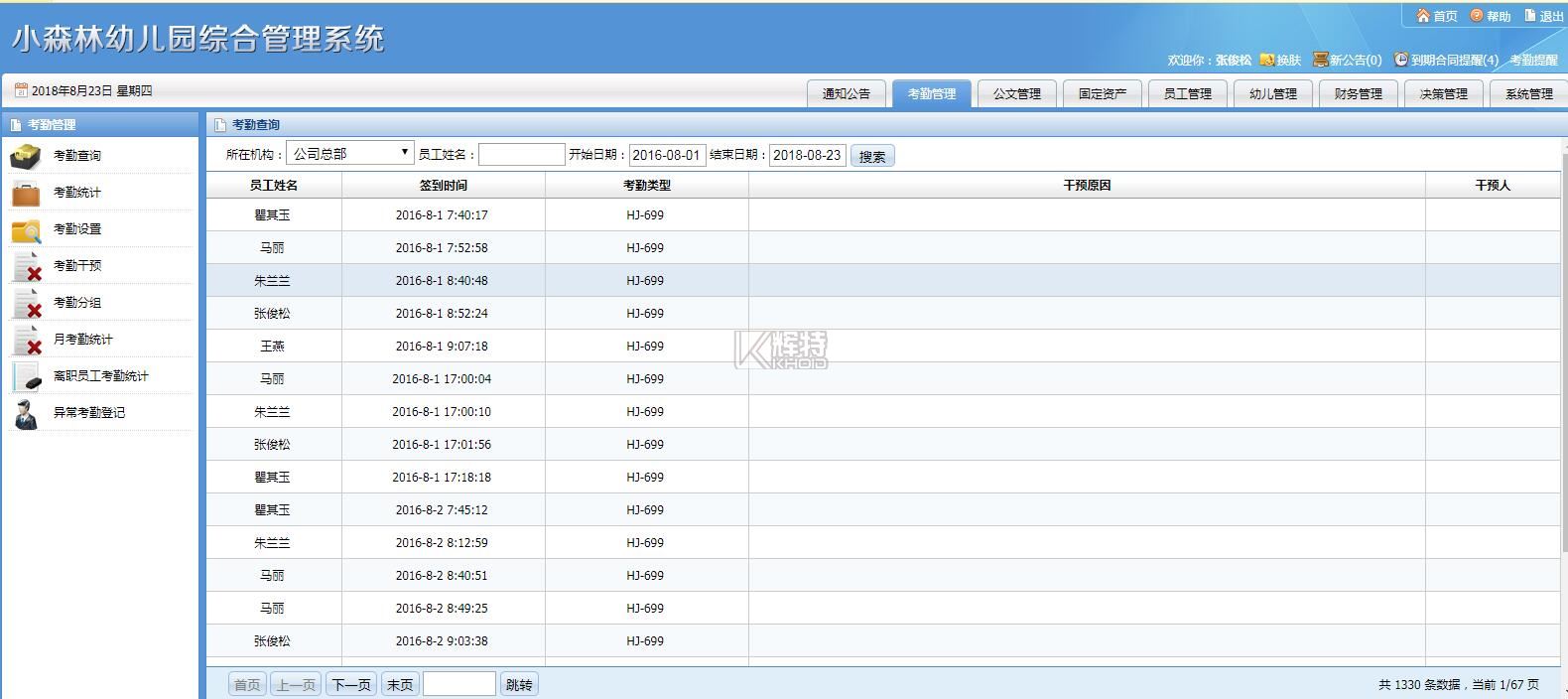Open the 开始日期 date picker field
1568x699 pixels.
(x=667, y=155)
